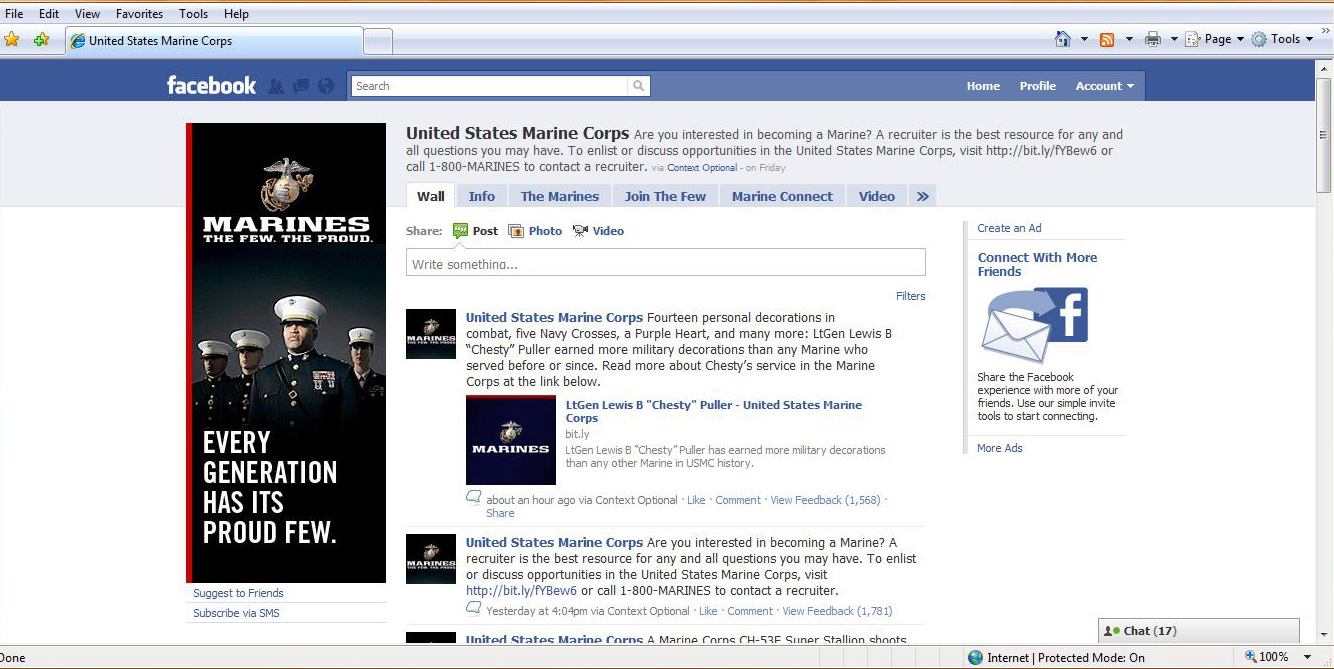Viewport: 1334px width, 669px height.
Task: Select the Video share icon
Action: pos(580,231)
